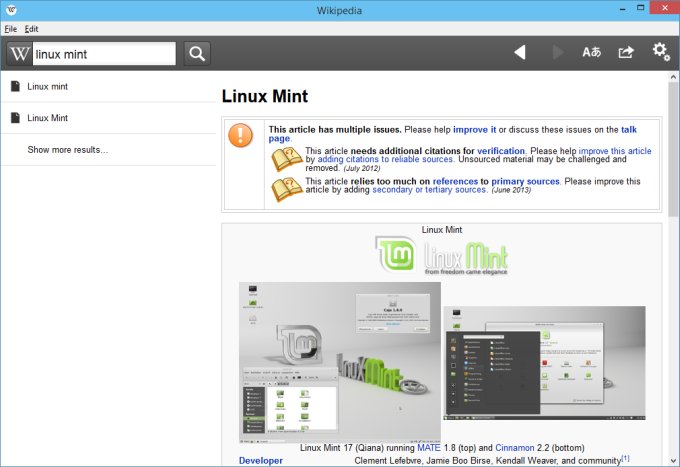Screen dimensions: 680x467
Task: Click the 'Linux Mint' article heading
Action: [x=265, y=96]
